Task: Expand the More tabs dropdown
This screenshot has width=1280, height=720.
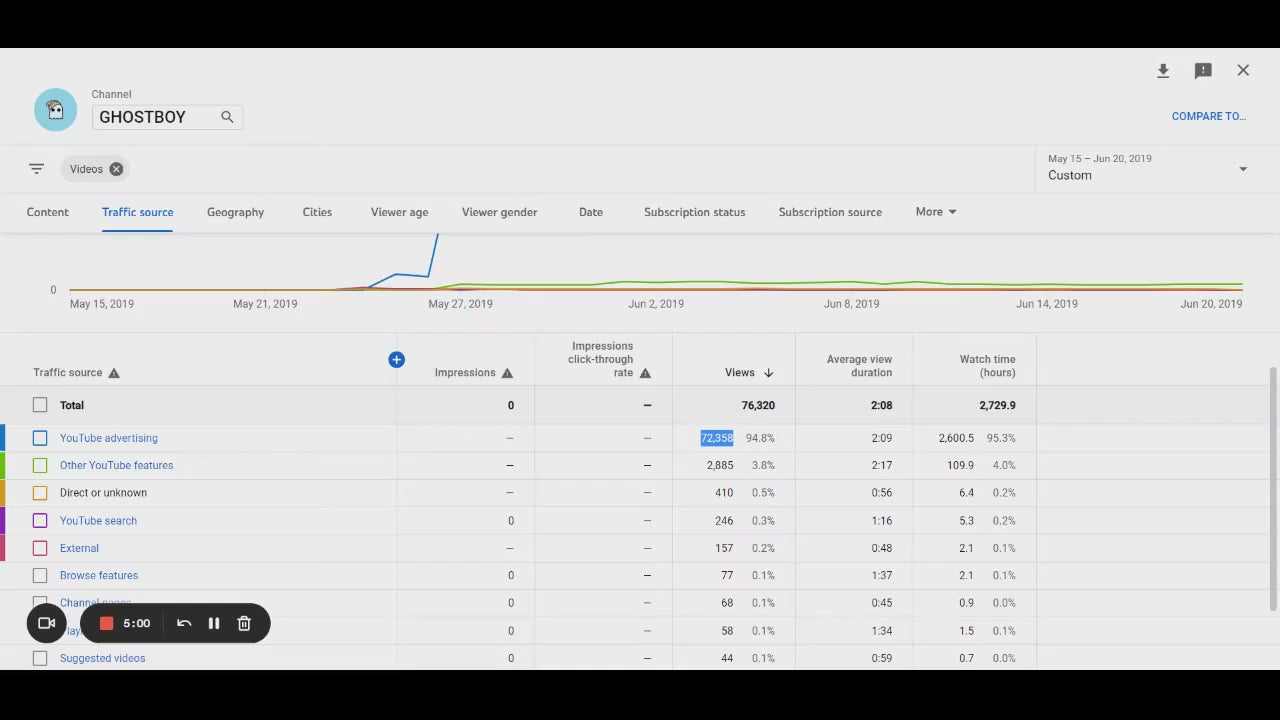Action: coord(936,212)
